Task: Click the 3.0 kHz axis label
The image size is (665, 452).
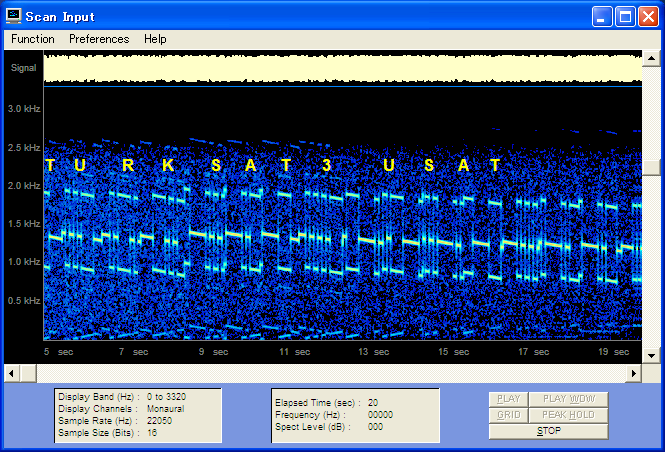Action: click(24, 109)
